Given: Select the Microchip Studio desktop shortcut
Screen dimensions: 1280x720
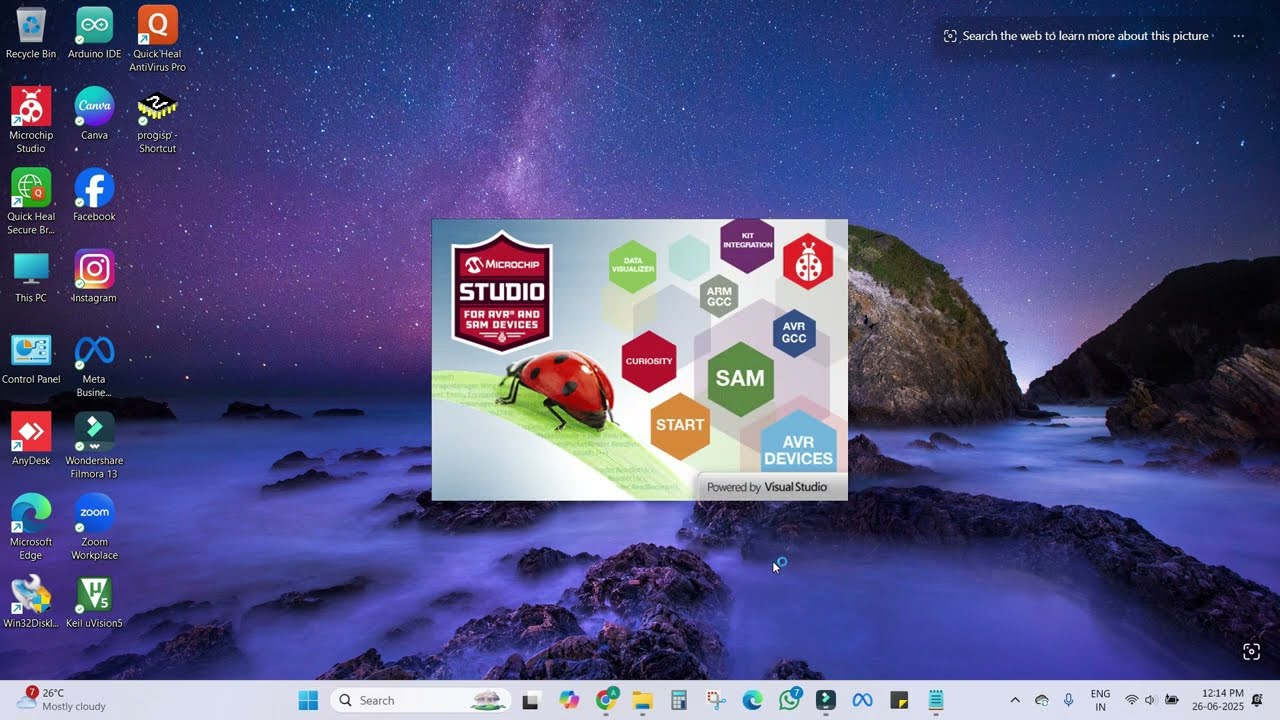Looking at the screenshot, I should click(31, 120).
